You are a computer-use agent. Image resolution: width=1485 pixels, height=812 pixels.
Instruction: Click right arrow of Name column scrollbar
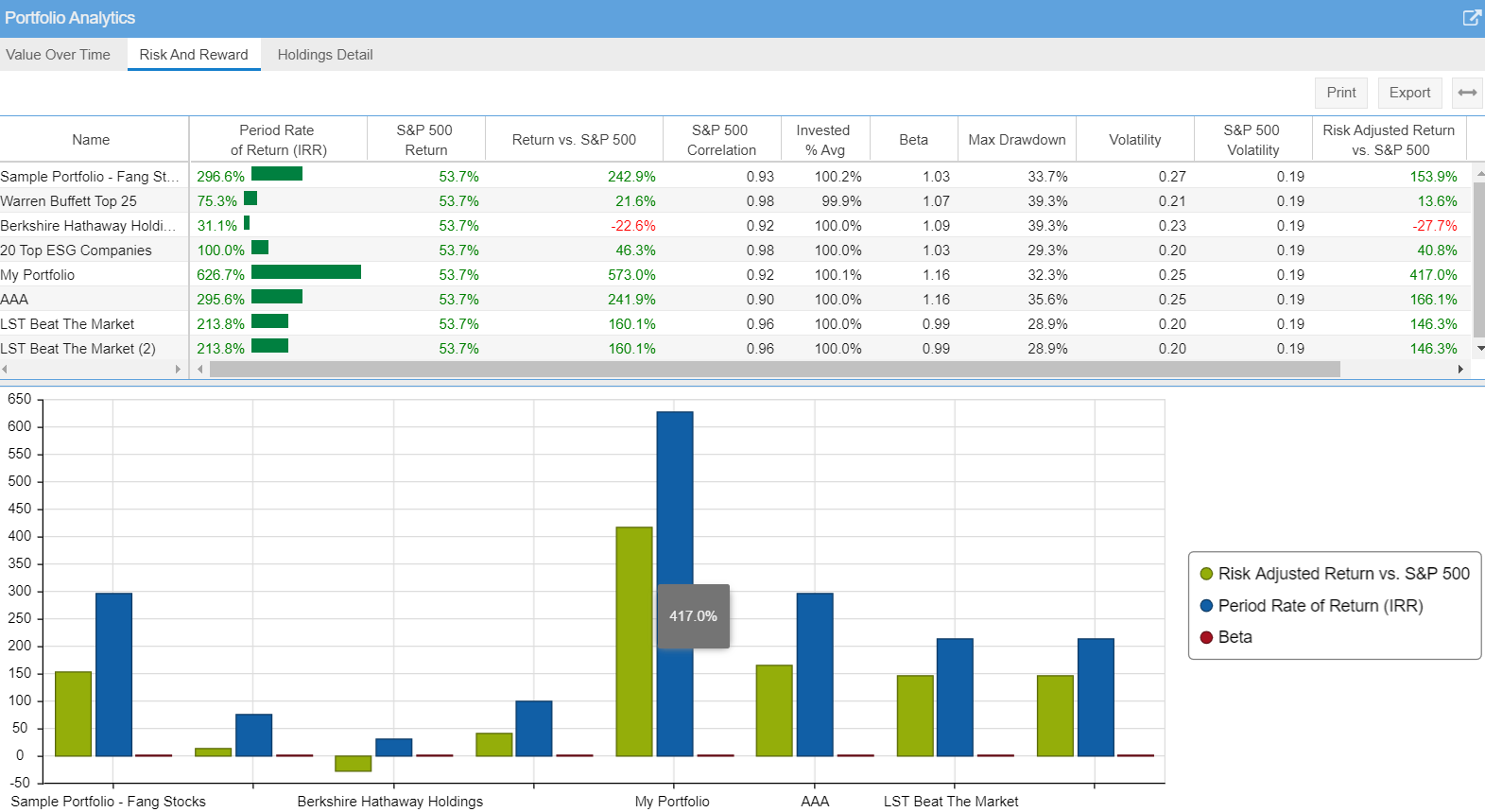178,370
